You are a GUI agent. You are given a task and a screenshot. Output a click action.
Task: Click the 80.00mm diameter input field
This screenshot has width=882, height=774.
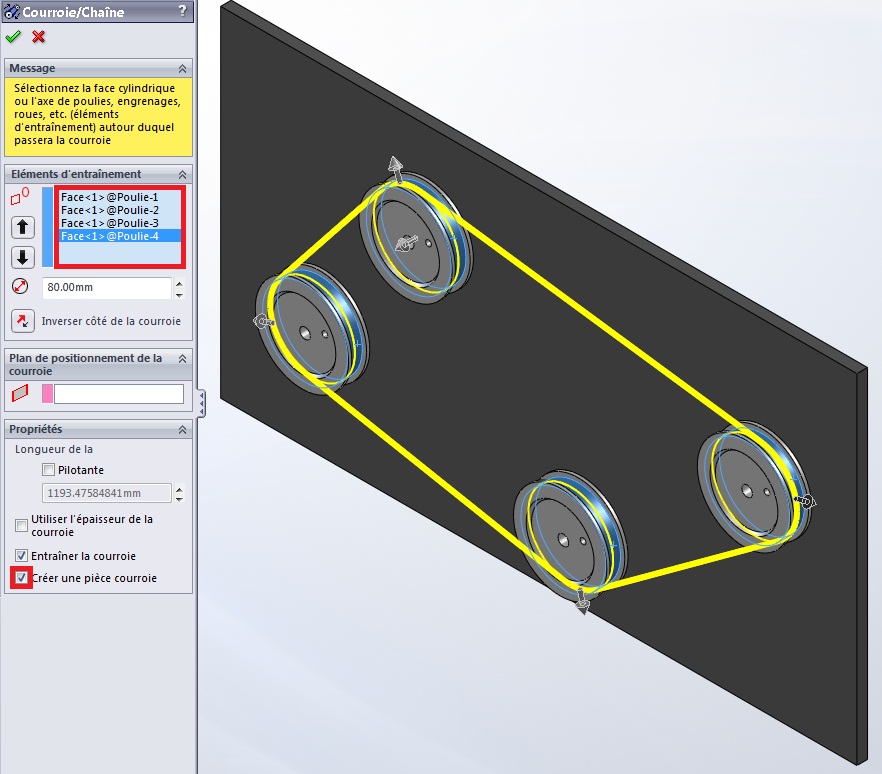106,288
